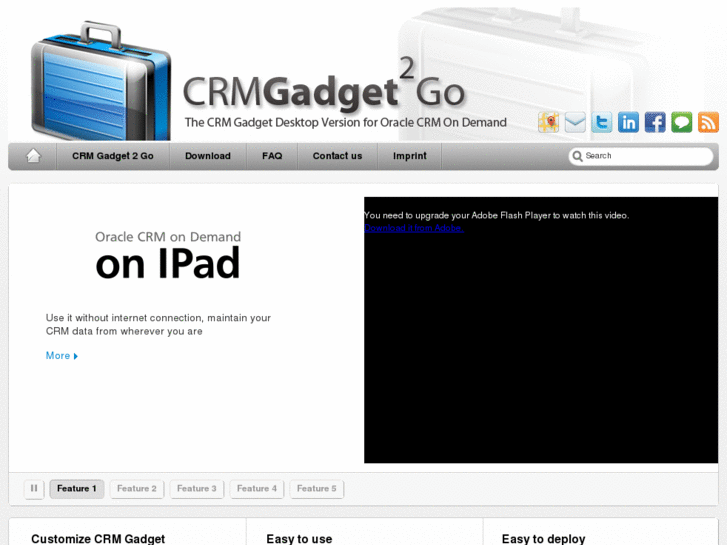The height and width of the screenshot is (545, 727).
Task: Click the Download it from Adobe link
Action: click(414, 228)
